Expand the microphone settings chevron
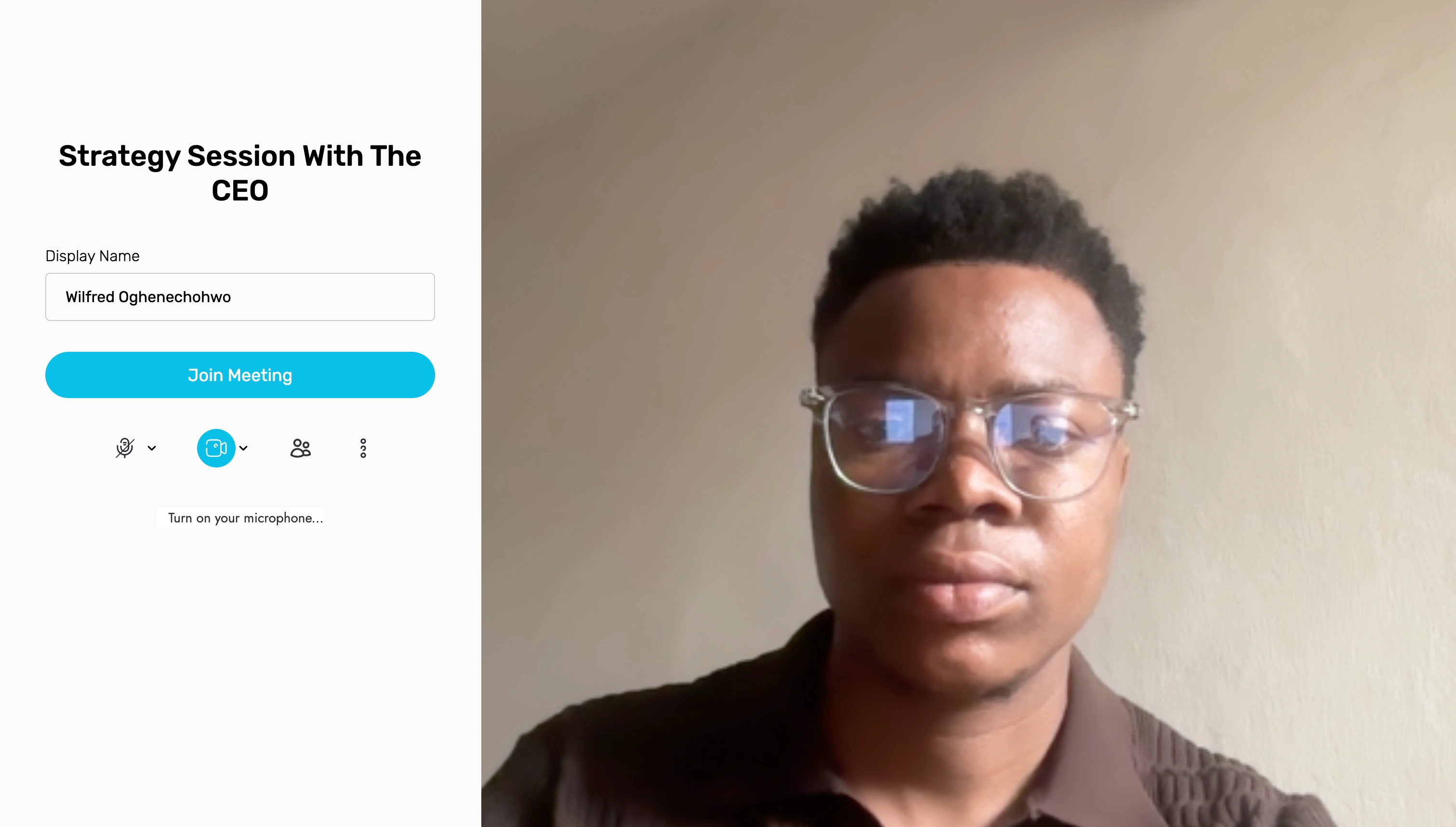The width and height of the screenshot is (1456, 827). coord(152,448)
